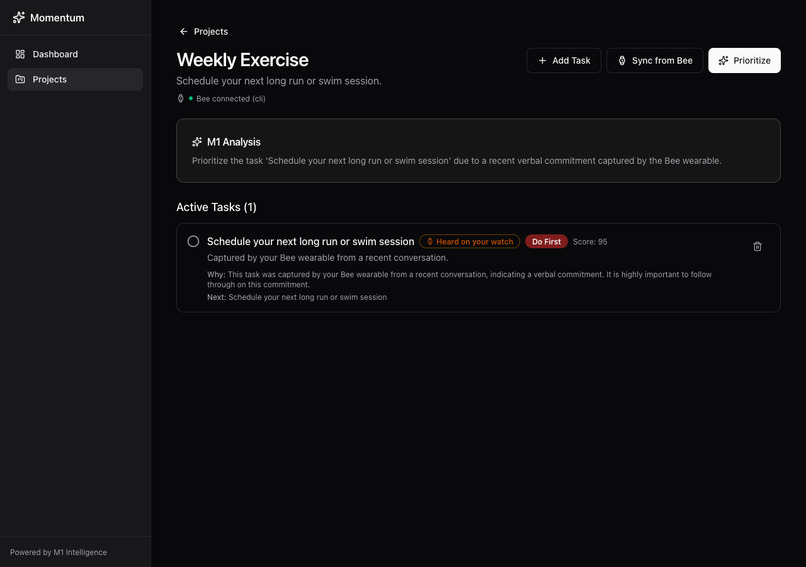Click the Add Task button
806x567 pixels.
pyautogui.click(x=564, y=61)
